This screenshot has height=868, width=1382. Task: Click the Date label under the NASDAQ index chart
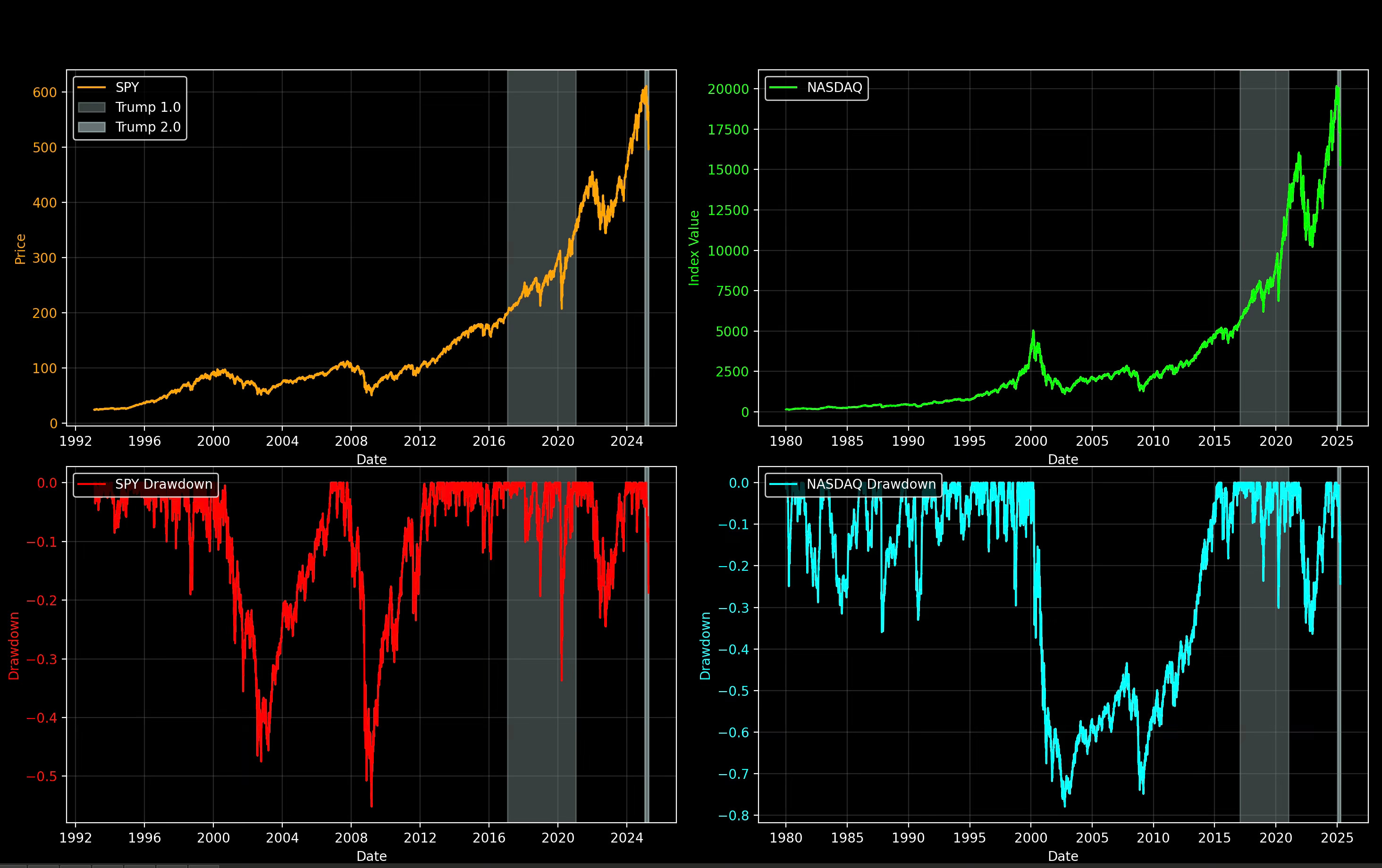[x=1063, y=459]
